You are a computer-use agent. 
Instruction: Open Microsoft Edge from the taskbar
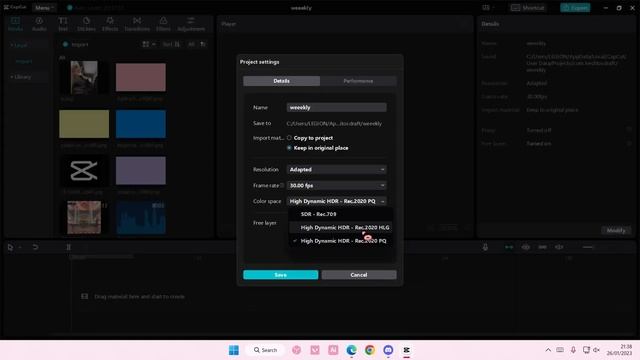(x=351, y=350)
